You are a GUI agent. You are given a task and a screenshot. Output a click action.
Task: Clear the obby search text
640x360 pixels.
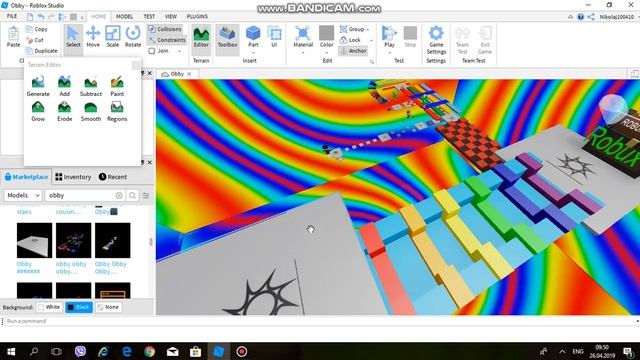119,196
